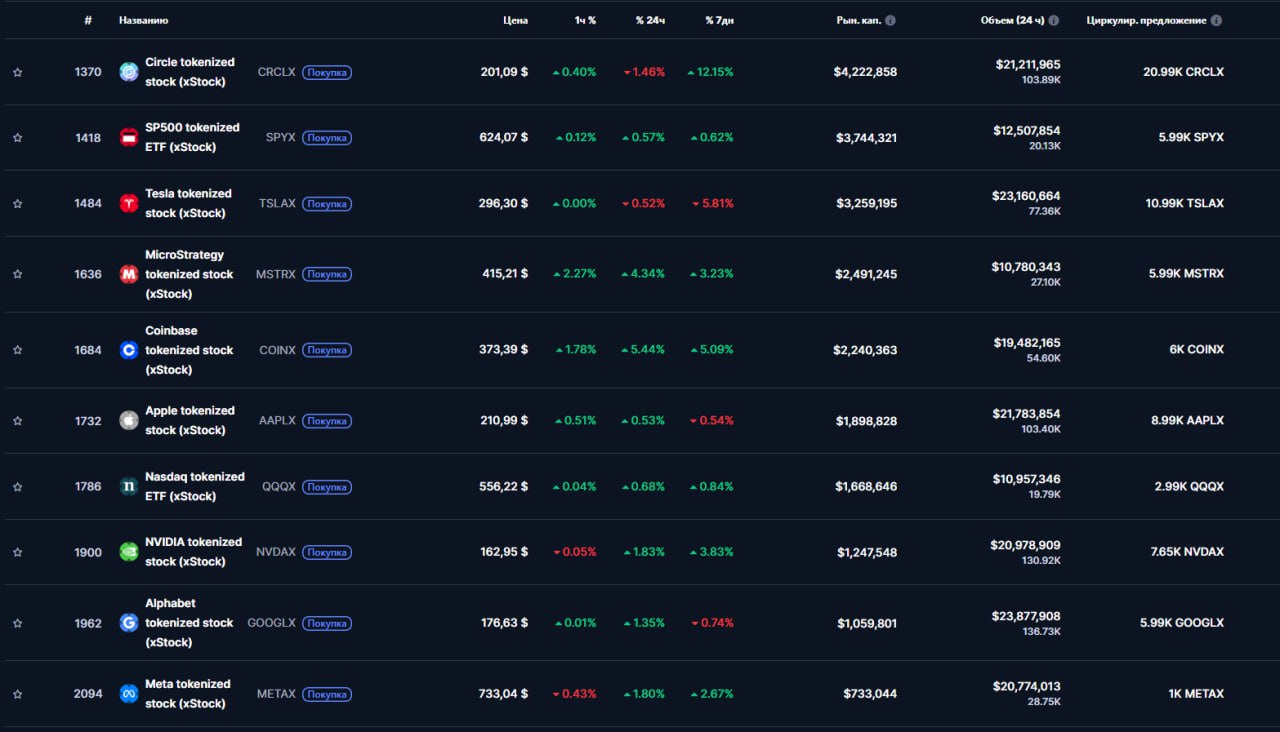Click the MicroStrategy tokenized stock logo

pos(128,274)
